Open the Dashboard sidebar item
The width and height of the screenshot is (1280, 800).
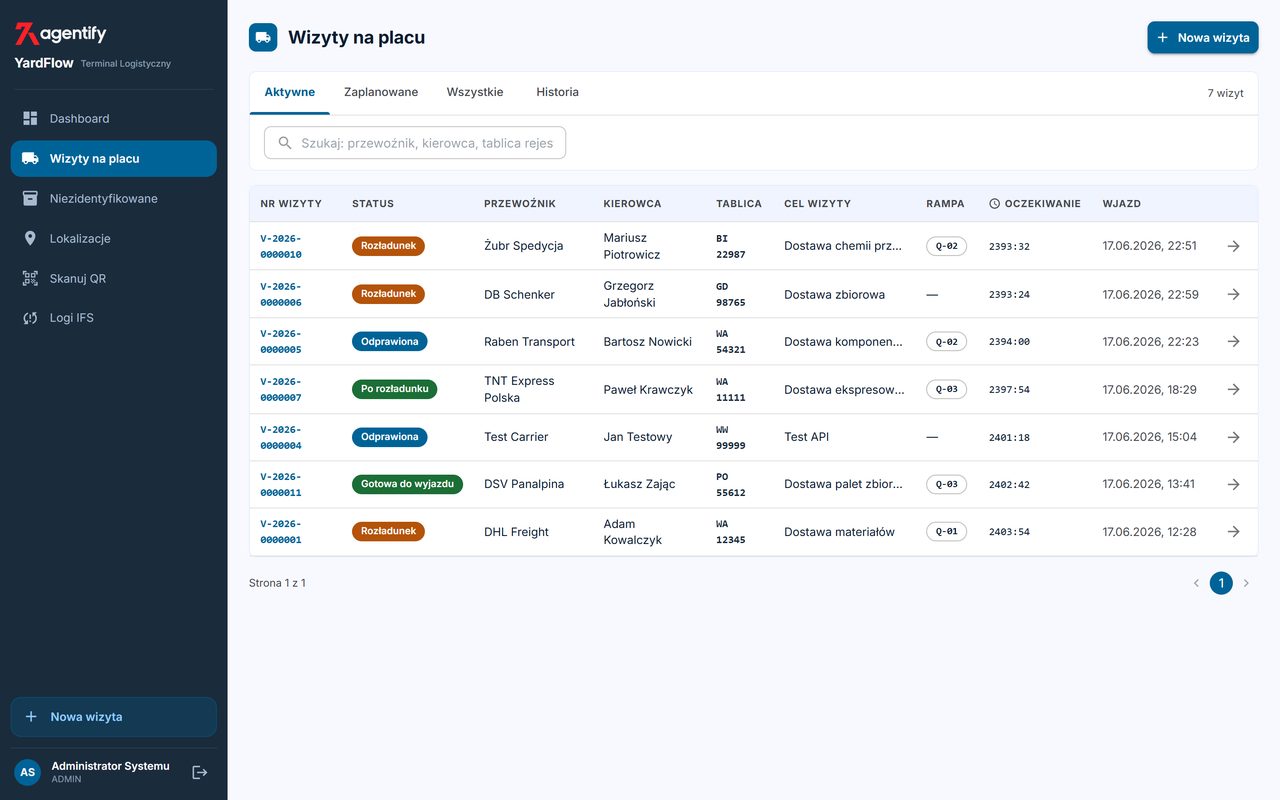coord(113,118)
